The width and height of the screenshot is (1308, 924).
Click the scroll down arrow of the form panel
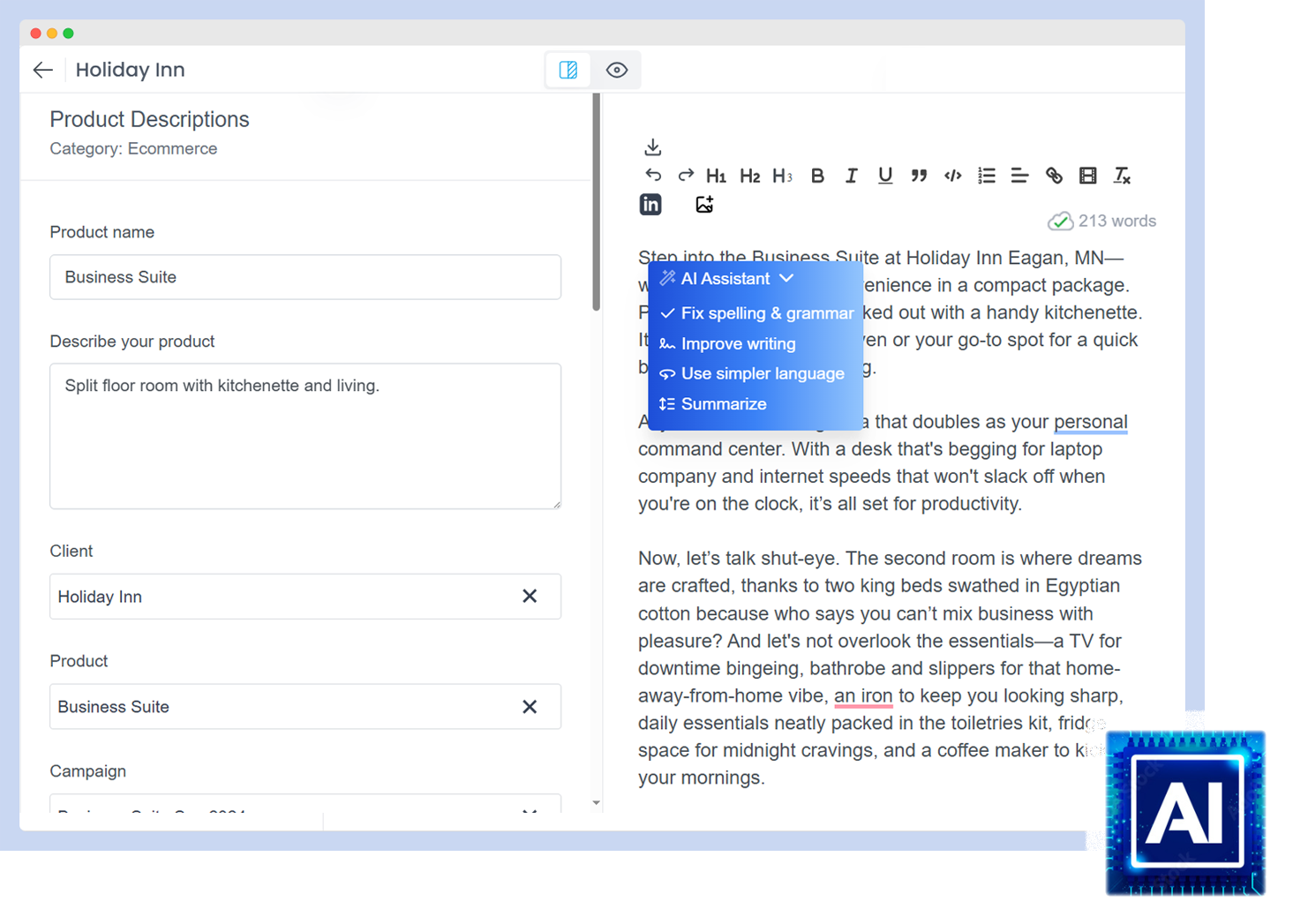click(597, 803)
